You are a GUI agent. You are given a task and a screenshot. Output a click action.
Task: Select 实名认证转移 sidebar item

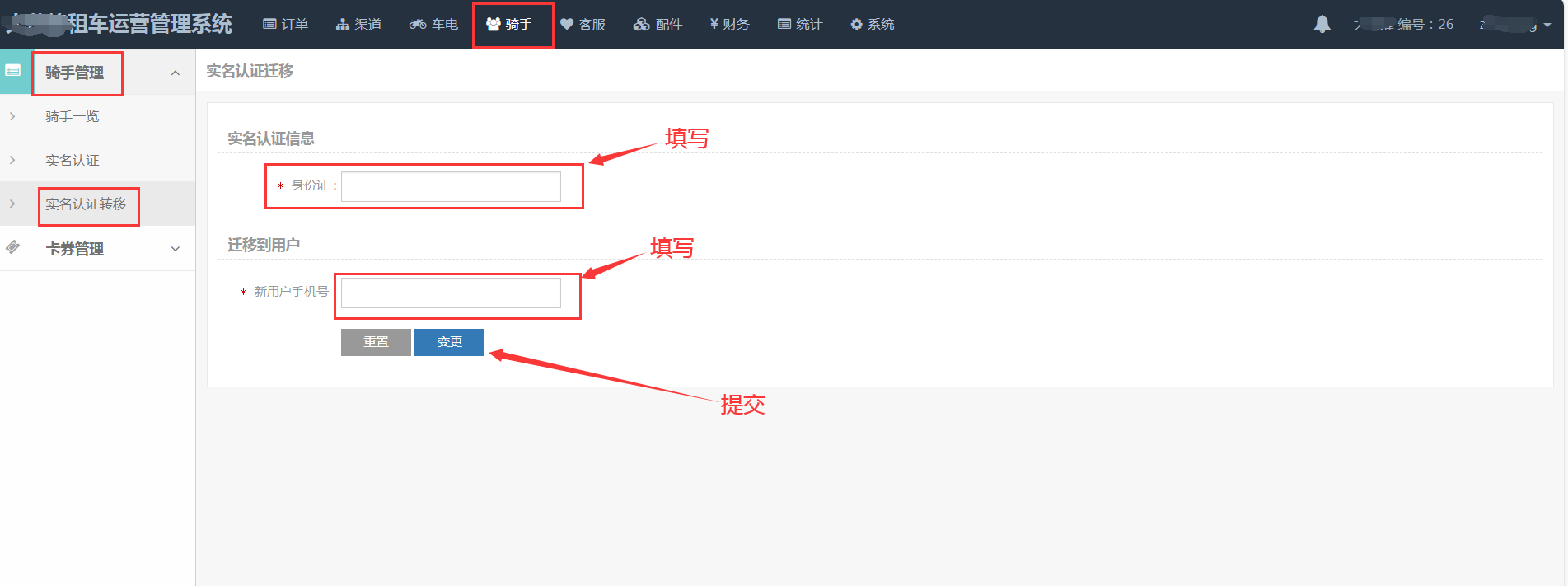[x=86, y=204]
